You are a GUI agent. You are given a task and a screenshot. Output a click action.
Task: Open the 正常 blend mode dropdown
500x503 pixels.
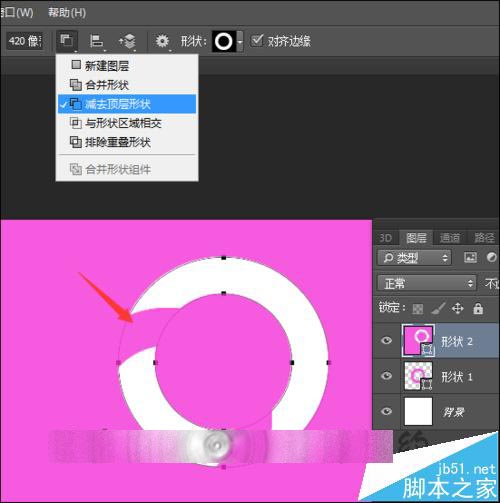(426, 284)
